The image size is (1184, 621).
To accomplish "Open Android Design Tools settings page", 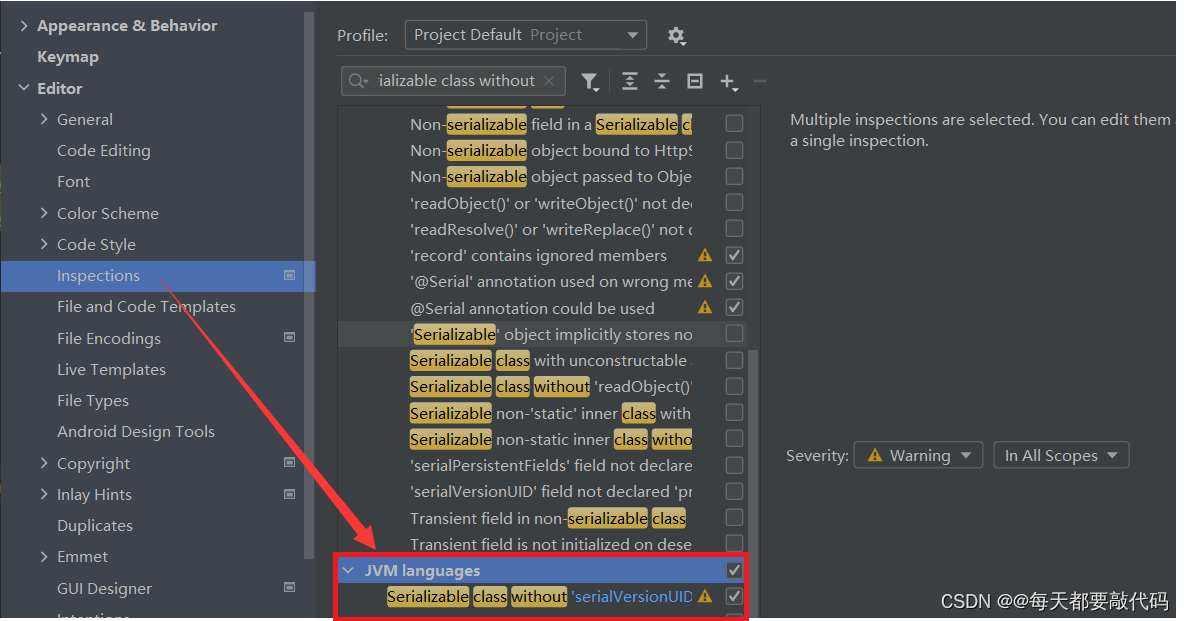I will tap(136, 431).
